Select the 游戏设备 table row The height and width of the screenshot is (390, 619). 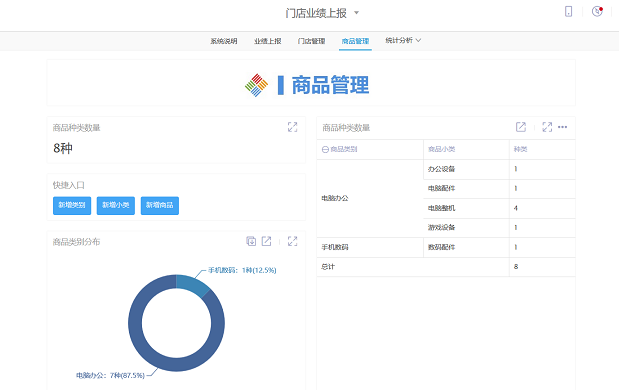pyautogui.click(x=499, y=228)
